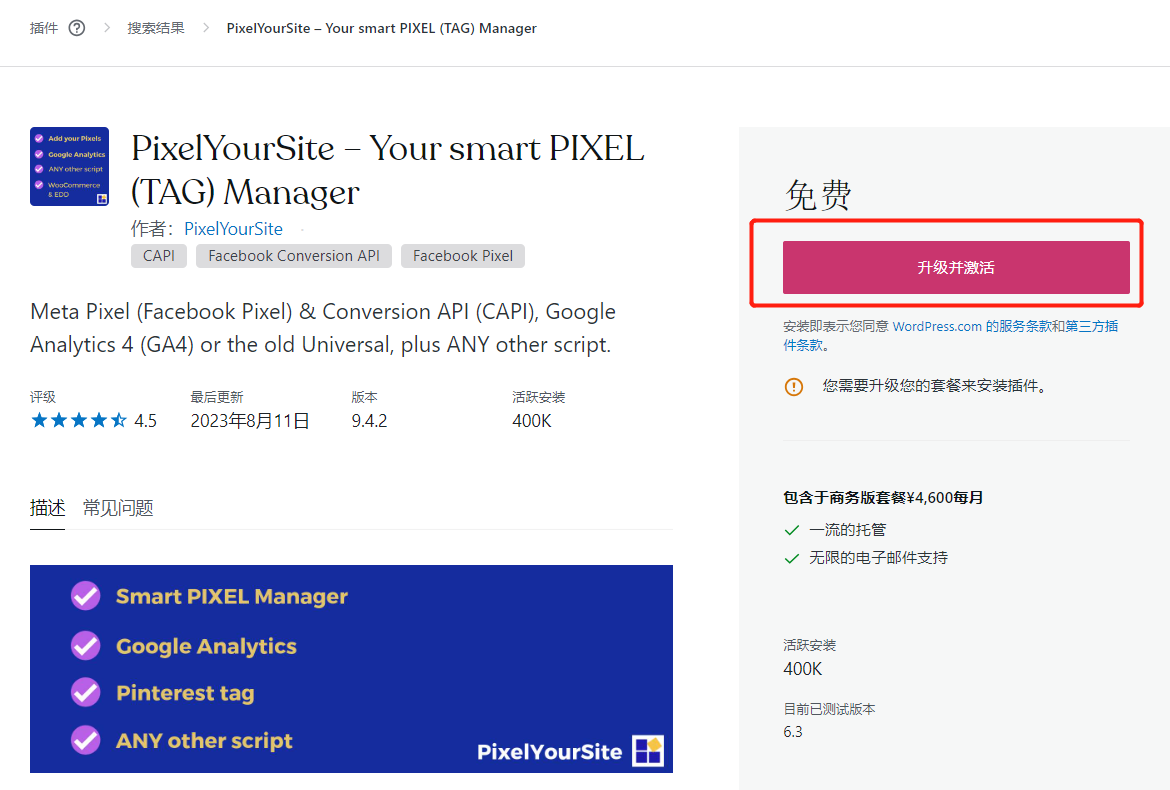The height and width of the screenshot is (790, 1170).
Task: Click the orange warning icon beside upgrade notice
Action: click(x=794, y=386)
